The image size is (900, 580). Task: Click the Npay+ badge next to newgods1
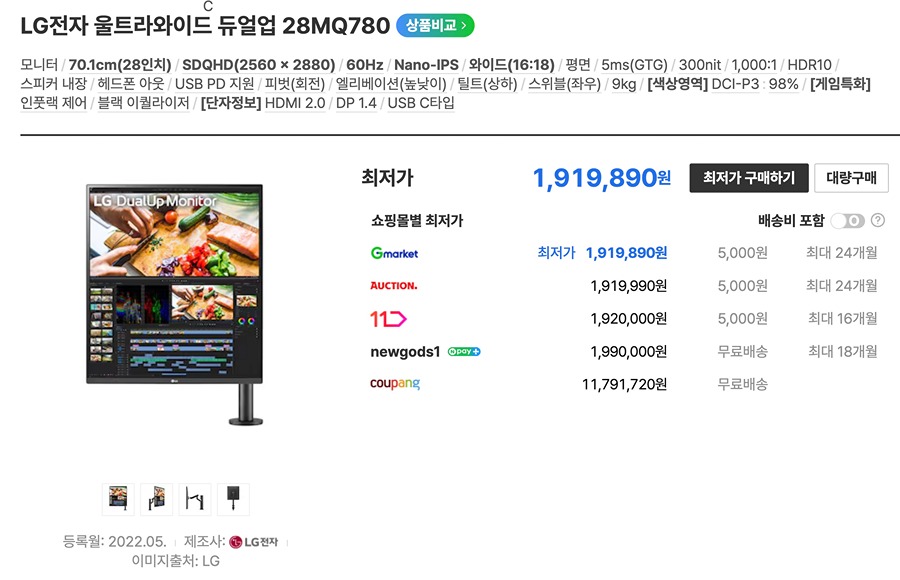(x=464, y=351)
